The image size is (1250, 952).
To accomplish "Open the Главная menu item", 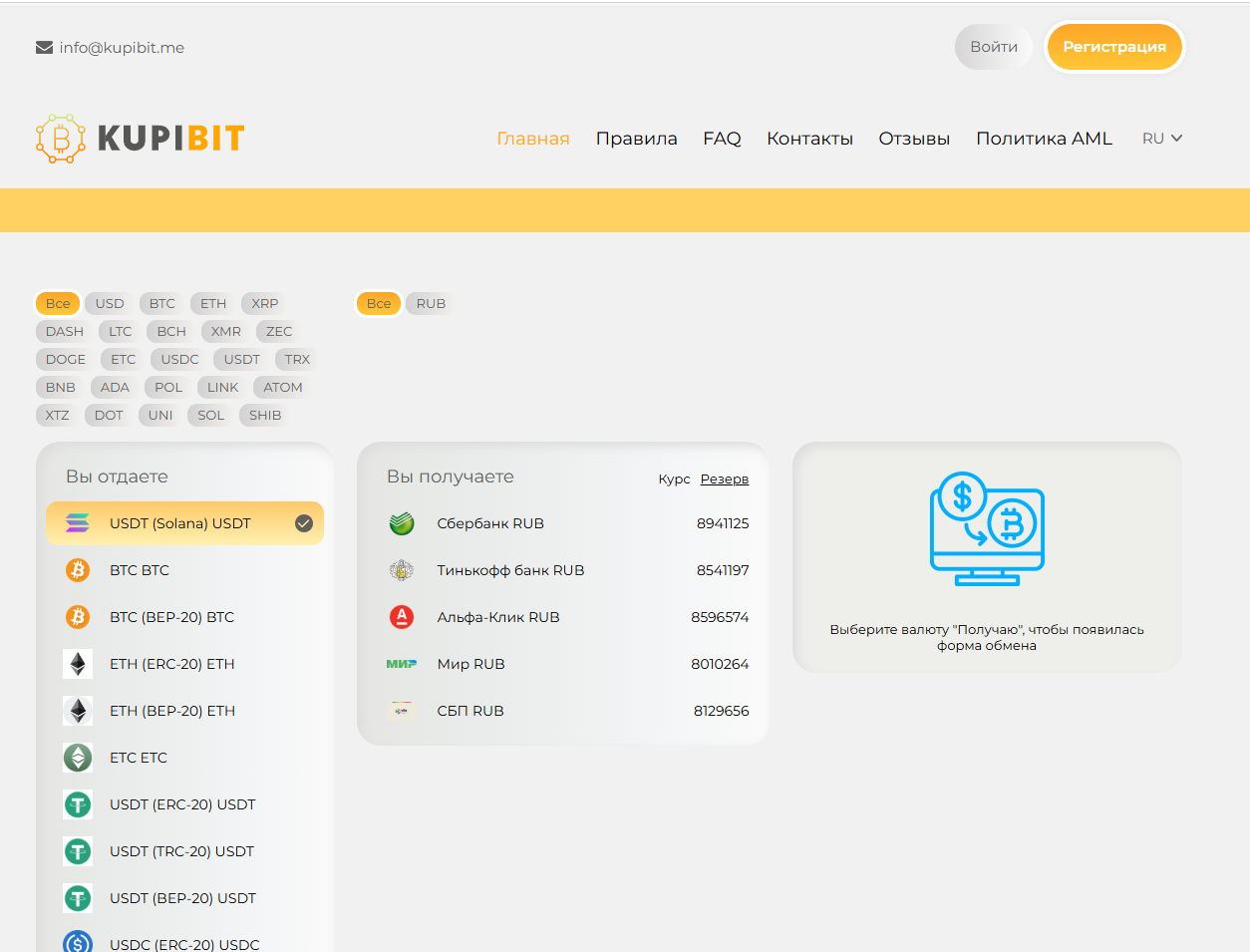I will 533,139.
